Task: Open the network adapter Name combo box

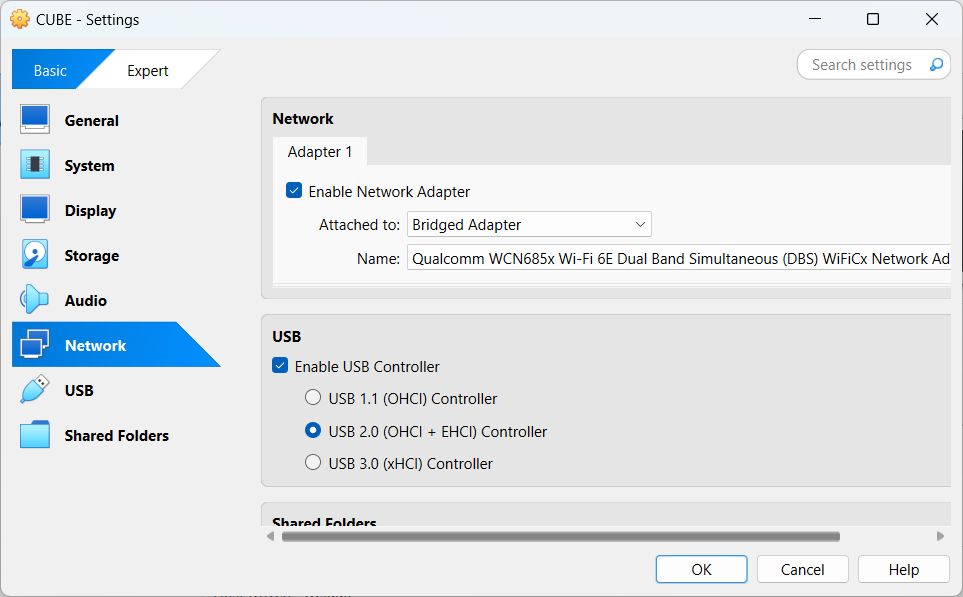Action: pos(680,259)
